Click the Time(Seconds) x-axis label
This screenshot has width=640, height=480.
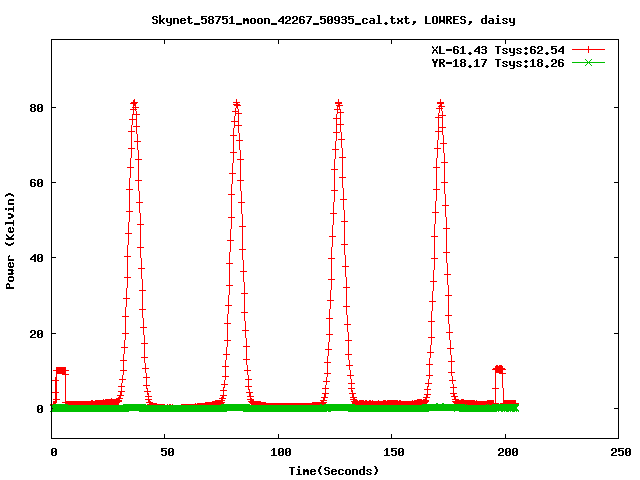coord(333,471)
